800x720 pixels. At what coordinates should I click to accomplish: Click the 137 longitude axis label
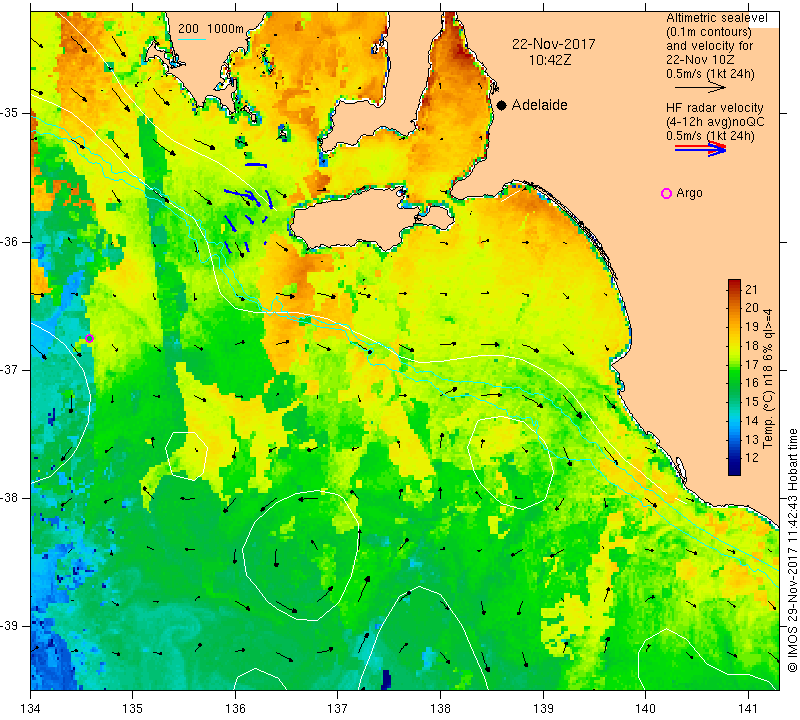click(x=337, y=708)
